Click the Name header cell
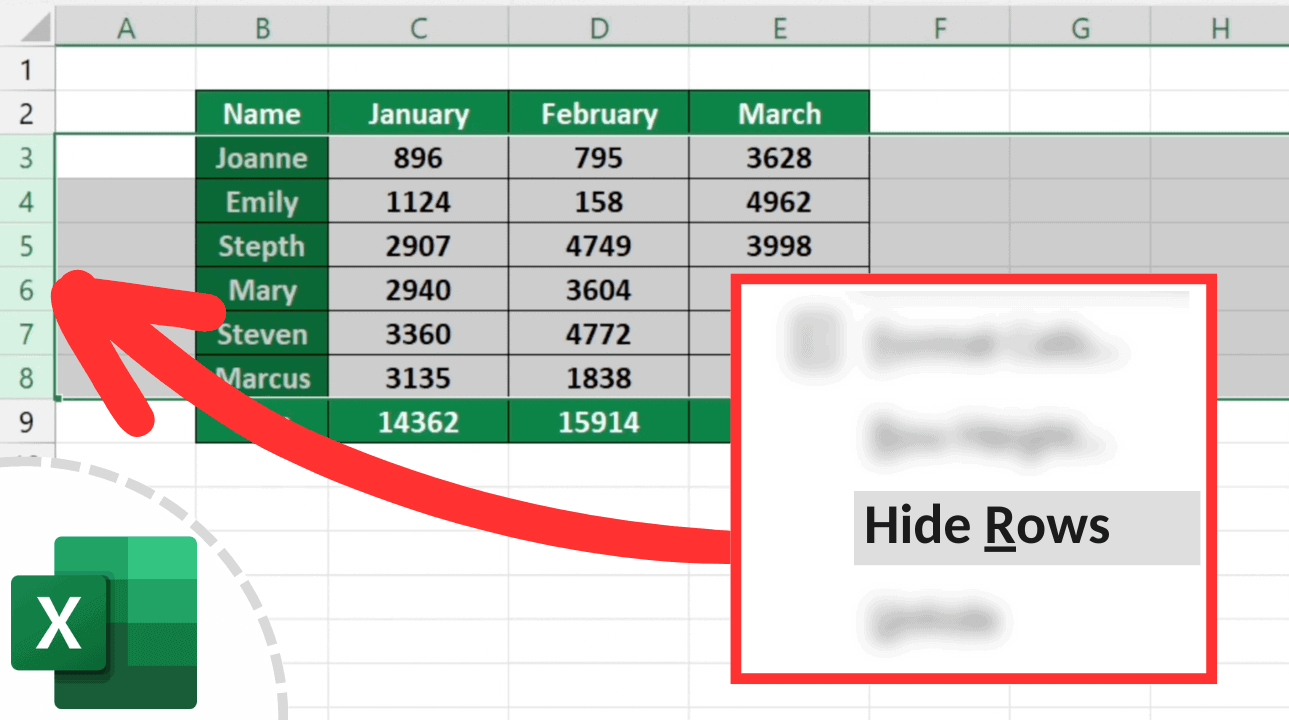 [x=261, y=113]
